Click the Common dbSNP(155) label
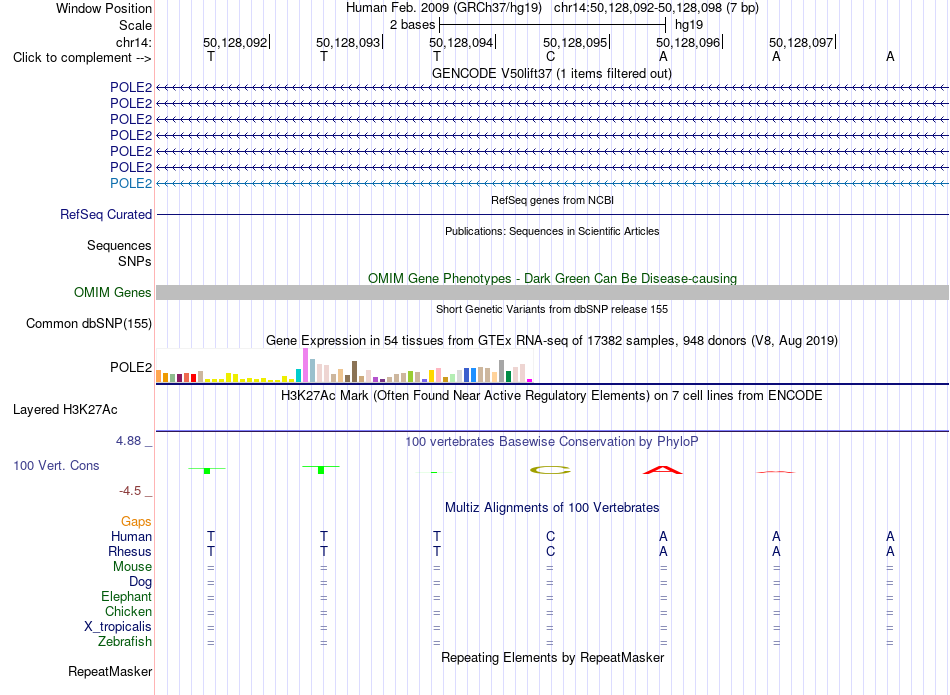This screenshot has height=695, width=950. pos(89,324)
